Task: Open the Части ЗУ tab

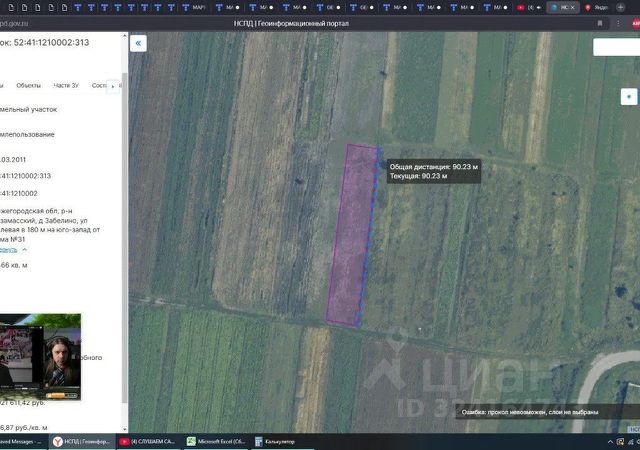Action: tap(66, 85)
